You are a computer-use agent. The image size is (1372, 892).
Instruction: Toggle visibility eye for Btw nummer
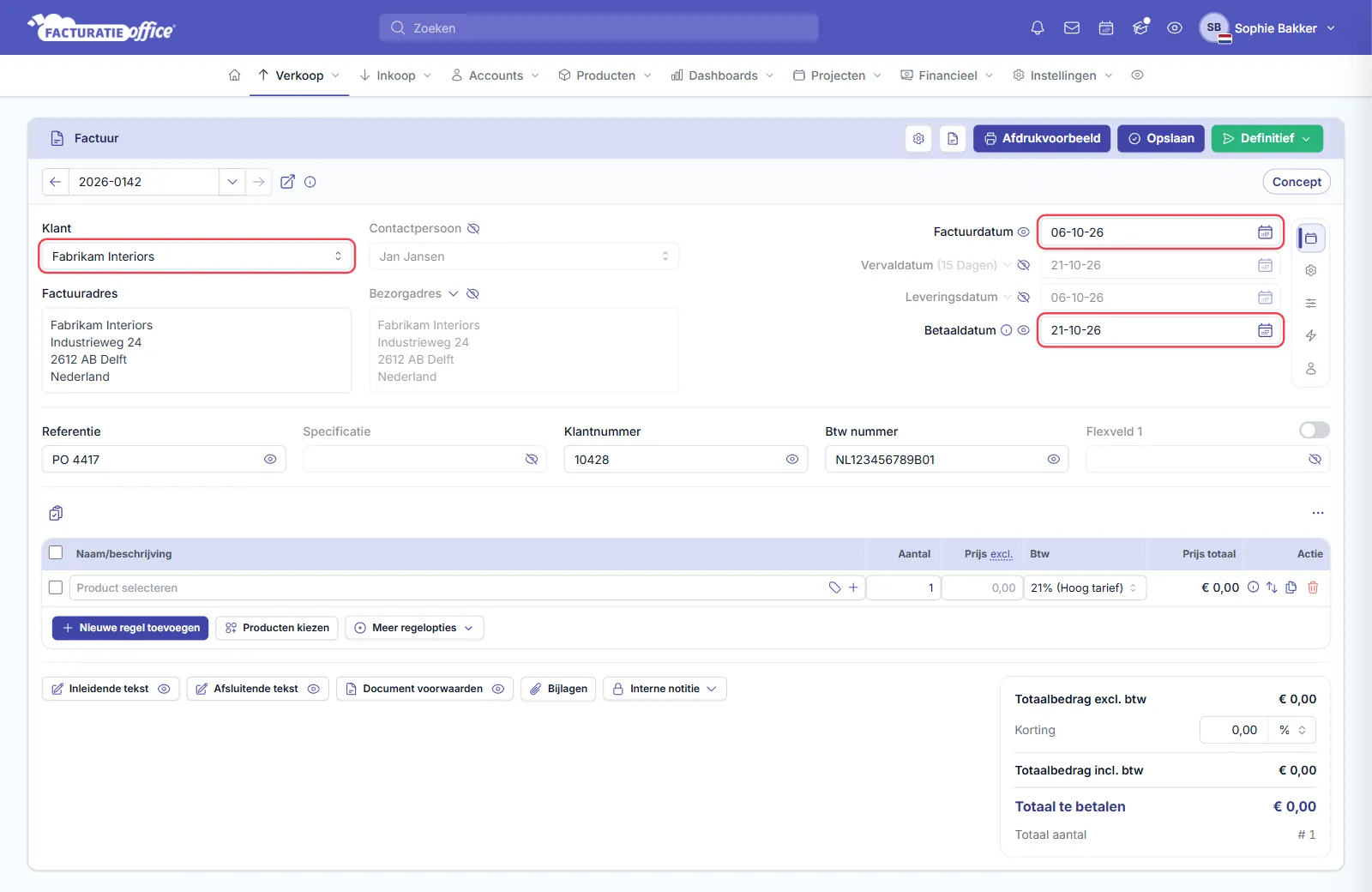[1053, 460]
